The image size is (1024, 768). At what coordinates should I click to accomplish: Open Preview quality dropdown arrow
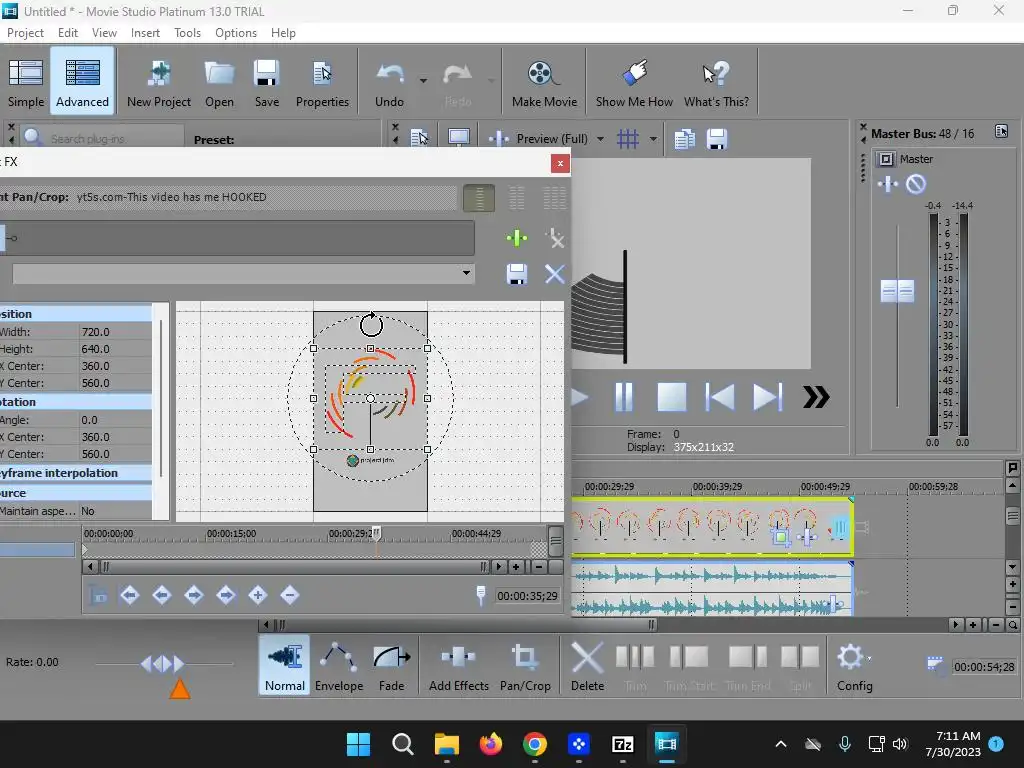pos(600,138)
